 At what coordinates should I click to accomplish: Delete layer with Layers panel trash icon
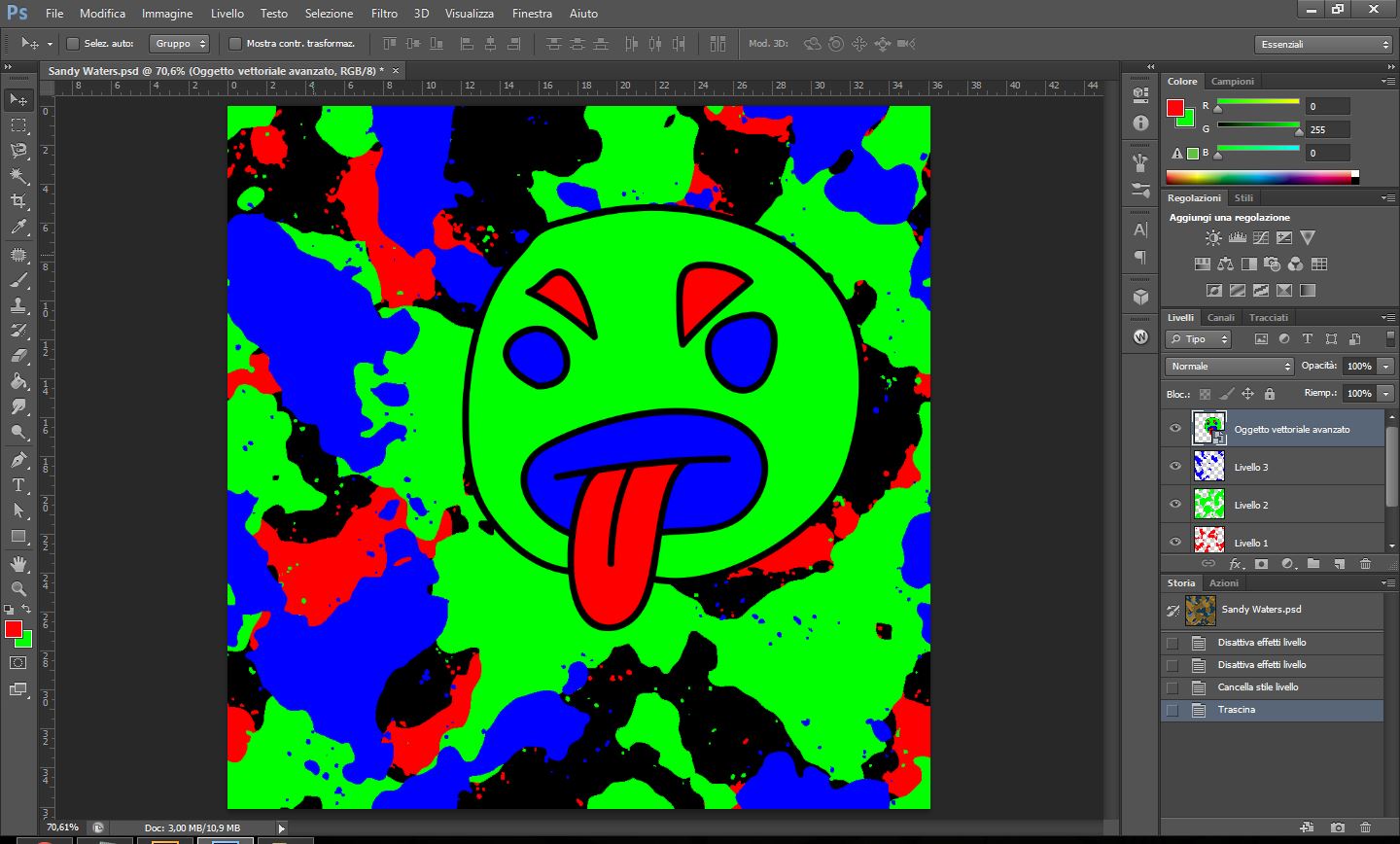(1365, 564)
